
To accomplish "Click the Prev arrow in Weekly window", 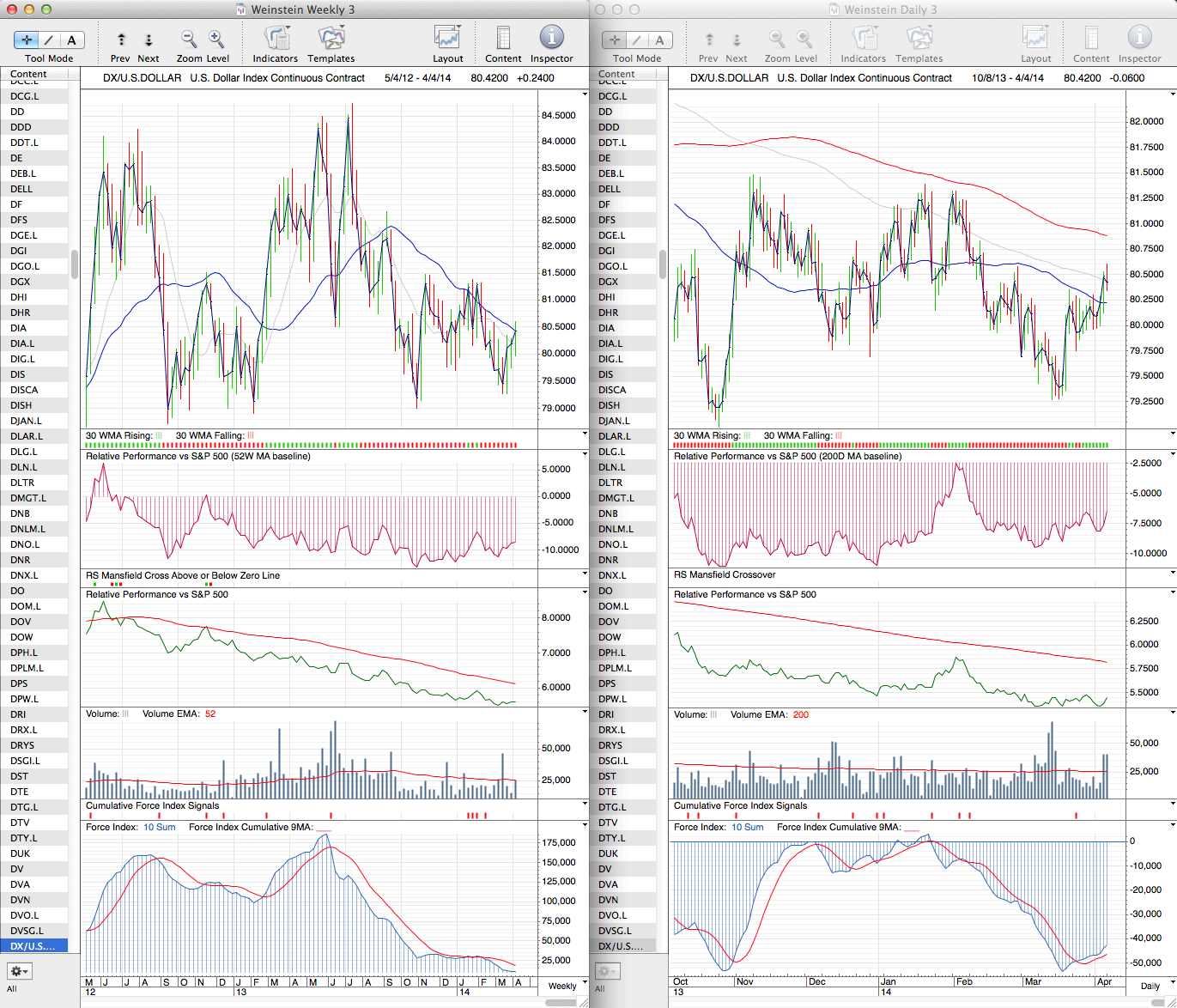I will point(121,39).
